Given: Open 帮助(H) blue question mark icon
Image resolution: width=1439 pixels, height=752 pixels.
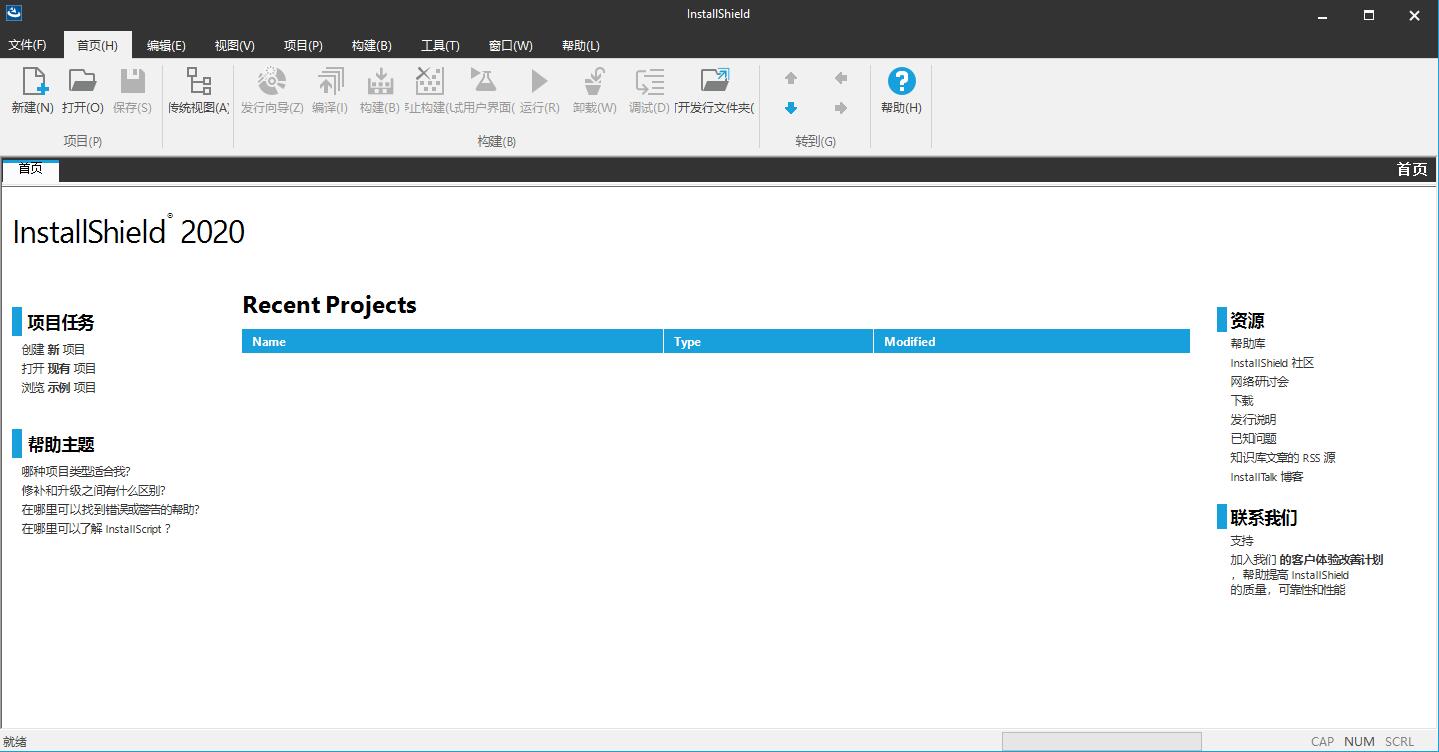Looking at the screenshot, I should pos(901,81).
